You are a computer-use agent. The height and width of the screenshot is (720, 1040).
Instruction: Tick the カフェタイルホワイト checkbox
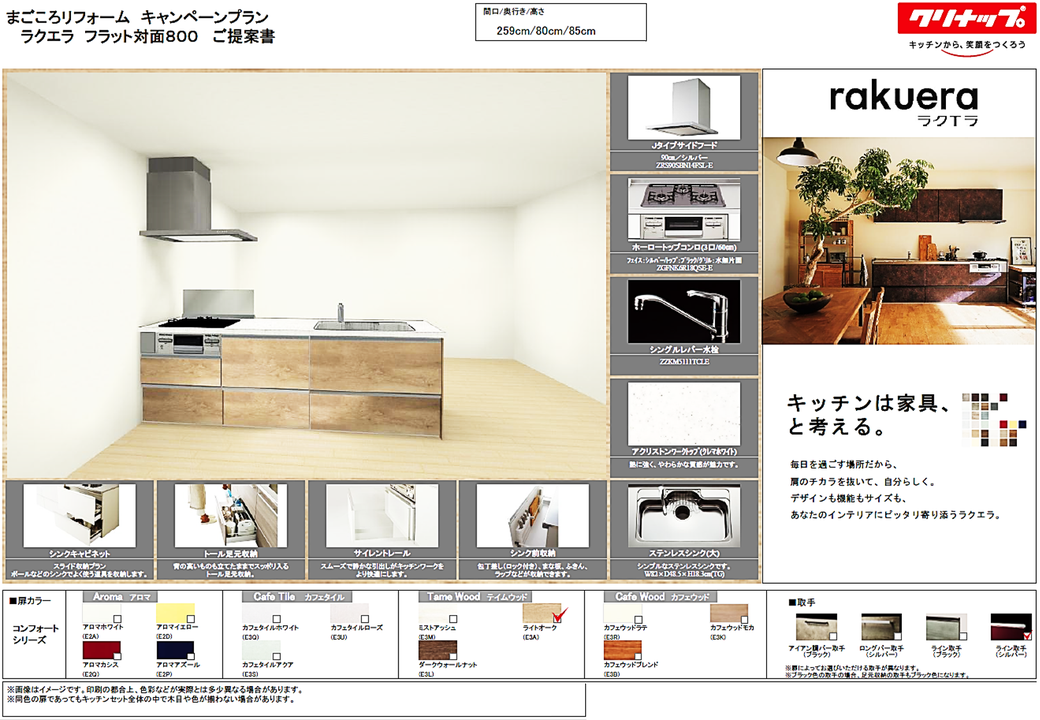277,619
